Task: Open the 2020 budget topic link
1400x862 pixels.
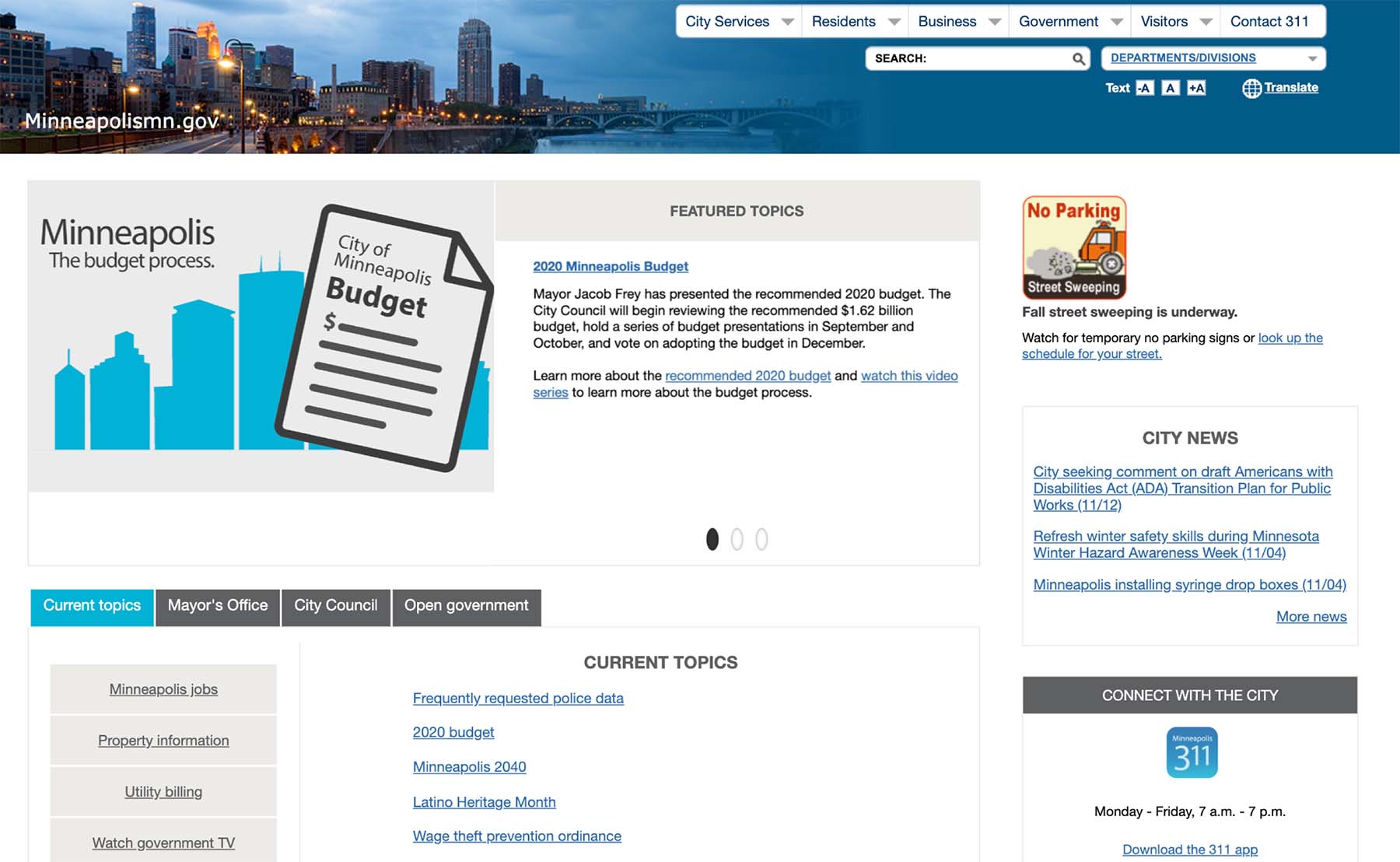Action: [453, 733]
